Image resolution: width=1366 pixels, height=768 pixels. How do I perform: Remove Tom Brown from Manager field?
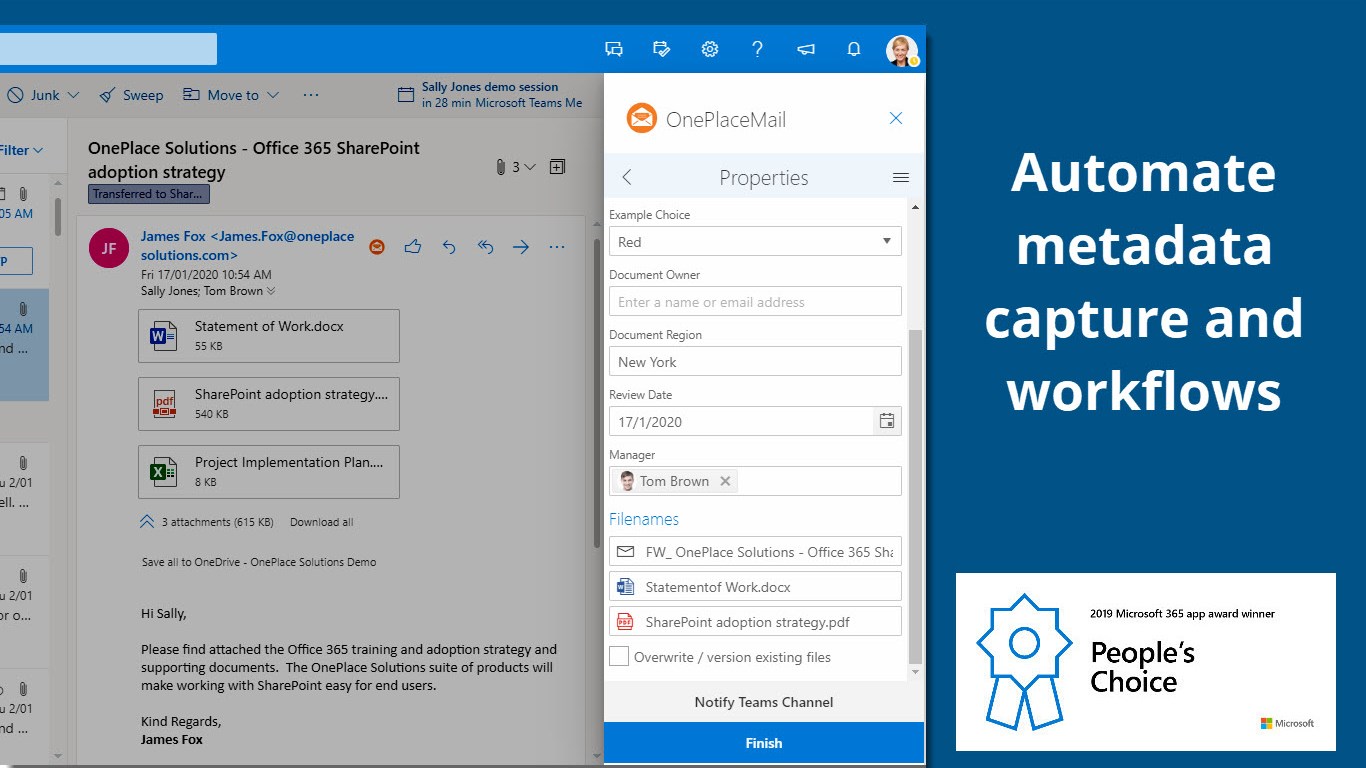(x=725, y=481)
